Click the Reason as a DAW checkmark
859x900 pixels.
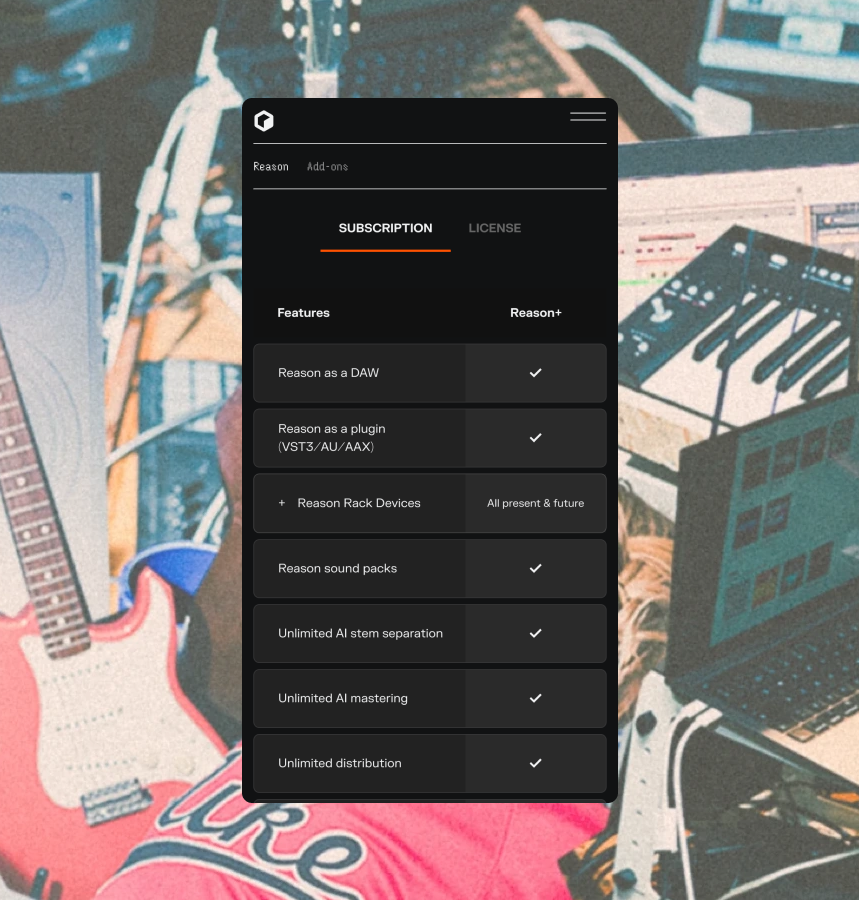(x=535, y=373)
